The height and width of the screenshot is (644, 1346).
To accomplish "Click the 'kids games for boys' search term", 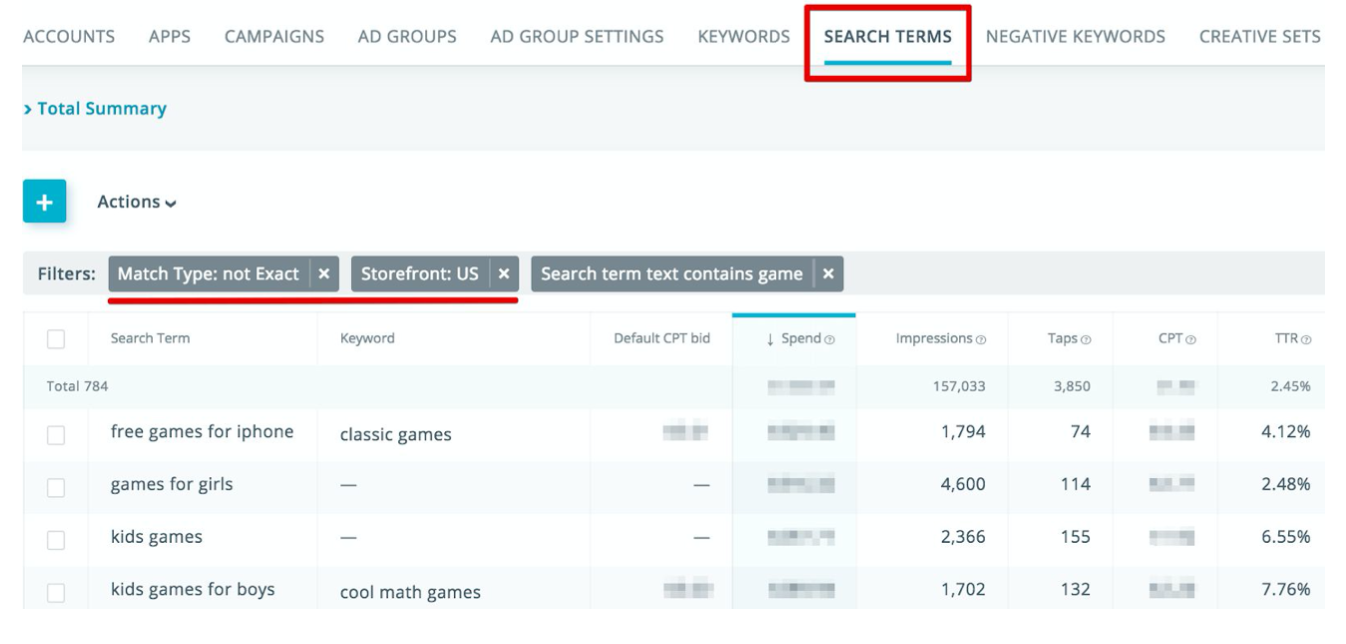I will coord(193,589).
